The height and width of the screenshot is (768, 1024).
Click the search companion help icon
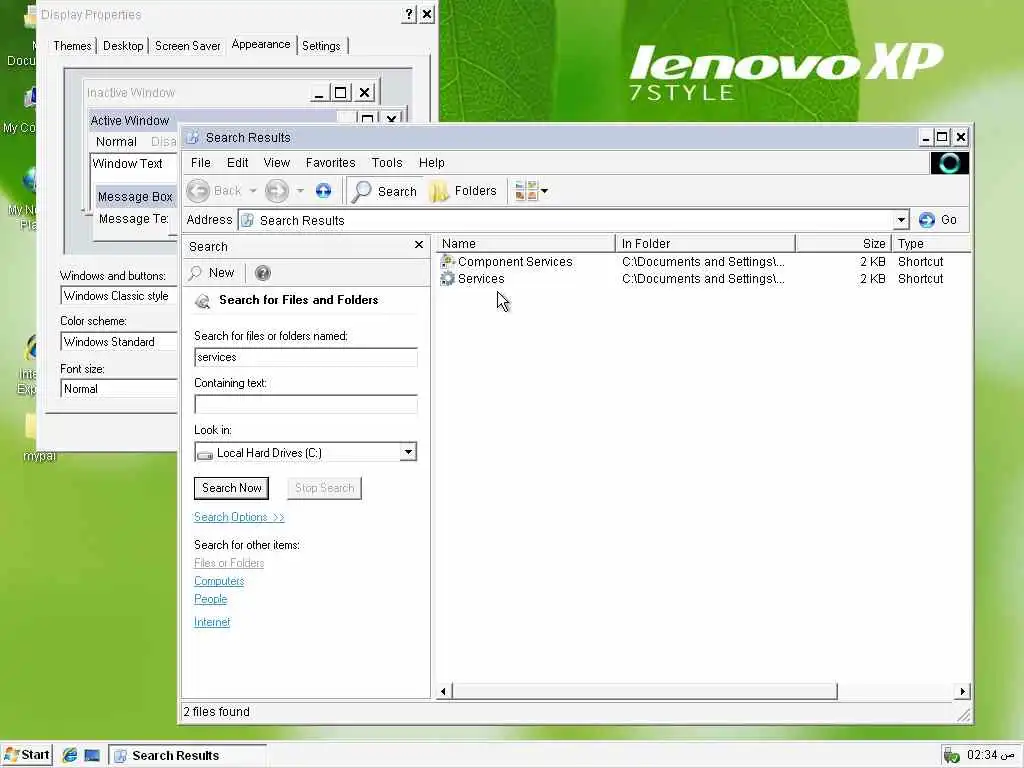coord(263,273)
